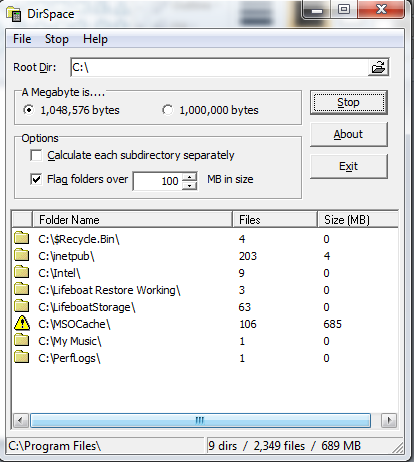This screenshot has height=462, width=414.
Task: Select the 1,048,576 bytes radio option
Action: [29, 110]
